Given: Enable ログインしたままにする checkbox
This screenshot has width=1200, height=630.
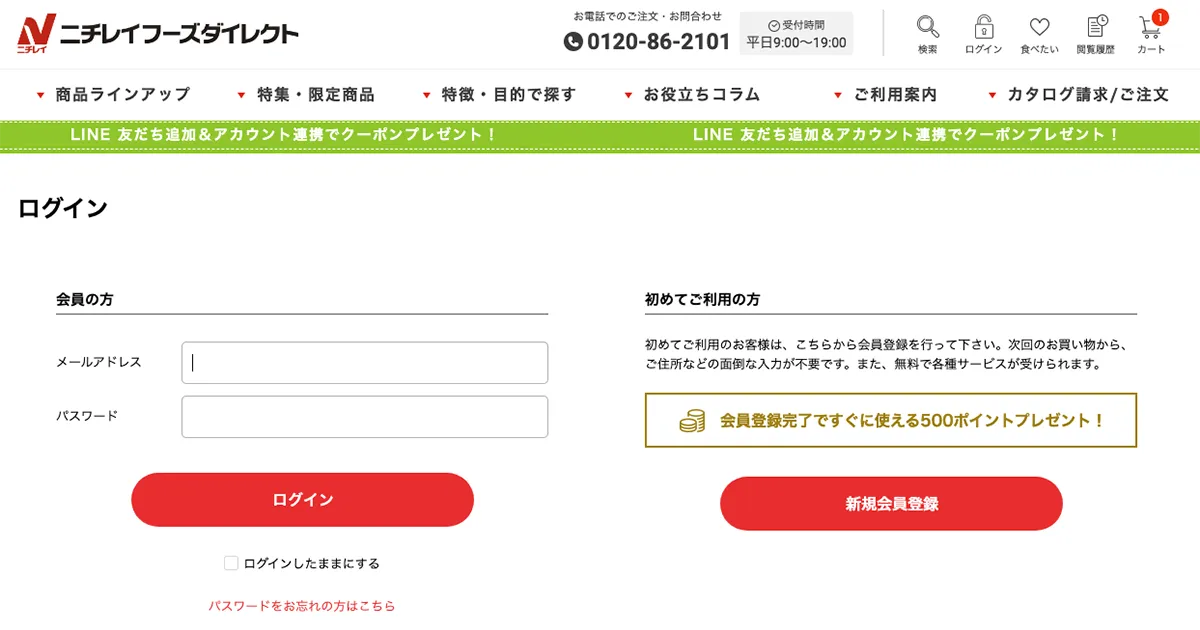Looking at the screenshot, I should point(230,562).
